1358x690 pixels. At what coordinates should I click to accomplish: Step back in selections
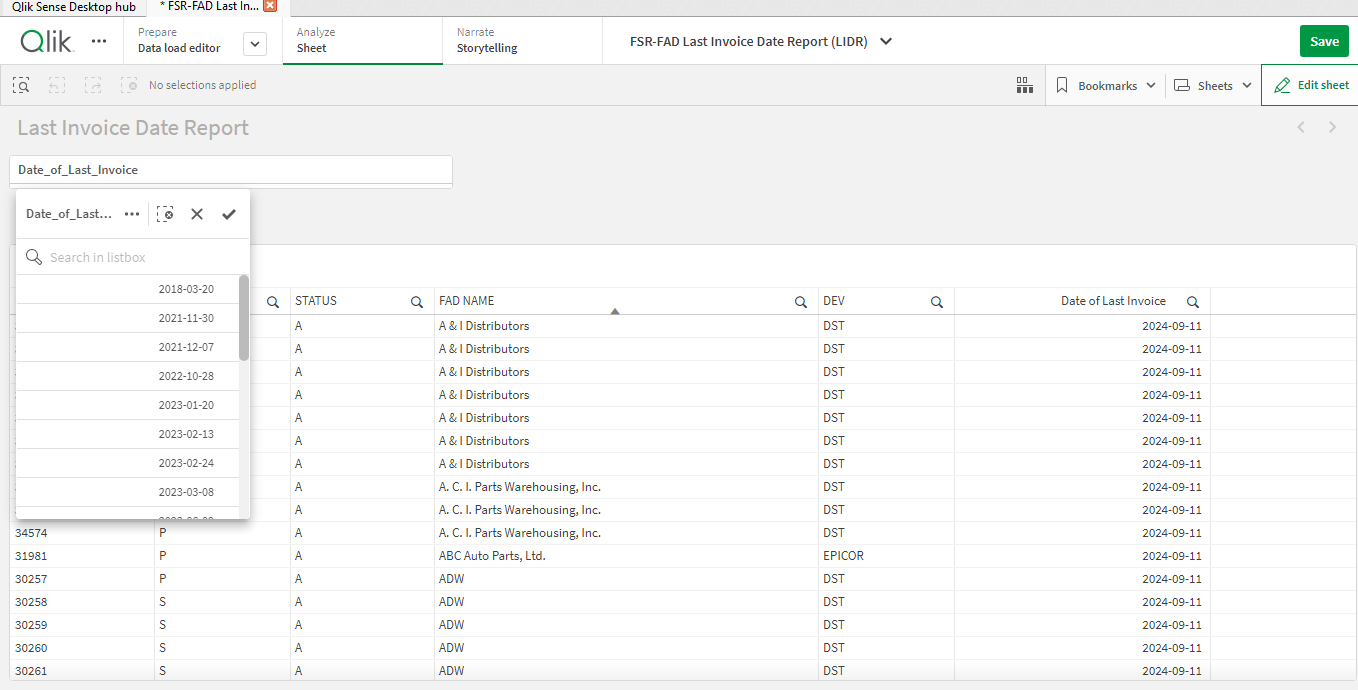(57, 85)
